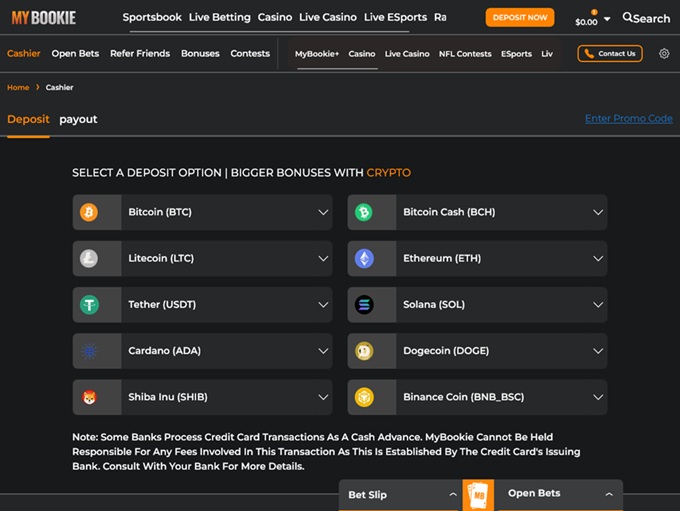Screen dimensions: 680x511
Task: Click the MyBookie logo to go home
Action: click(43, 18)
